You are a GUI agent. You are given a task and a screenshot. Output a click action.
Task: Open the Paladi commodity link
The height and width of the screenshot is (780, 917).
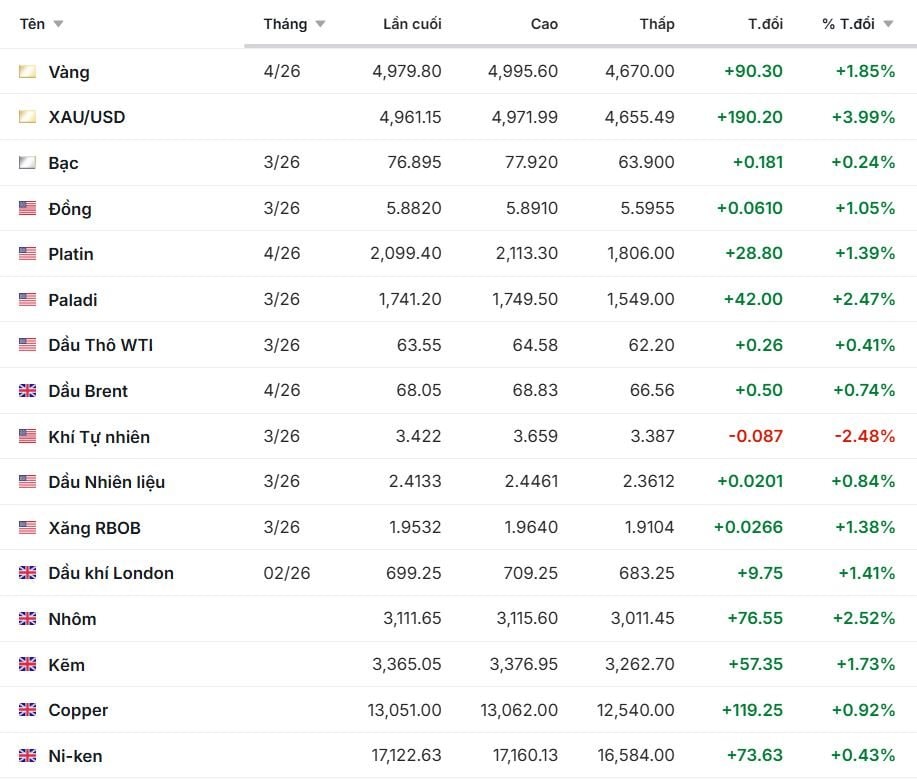pos(73,300)
